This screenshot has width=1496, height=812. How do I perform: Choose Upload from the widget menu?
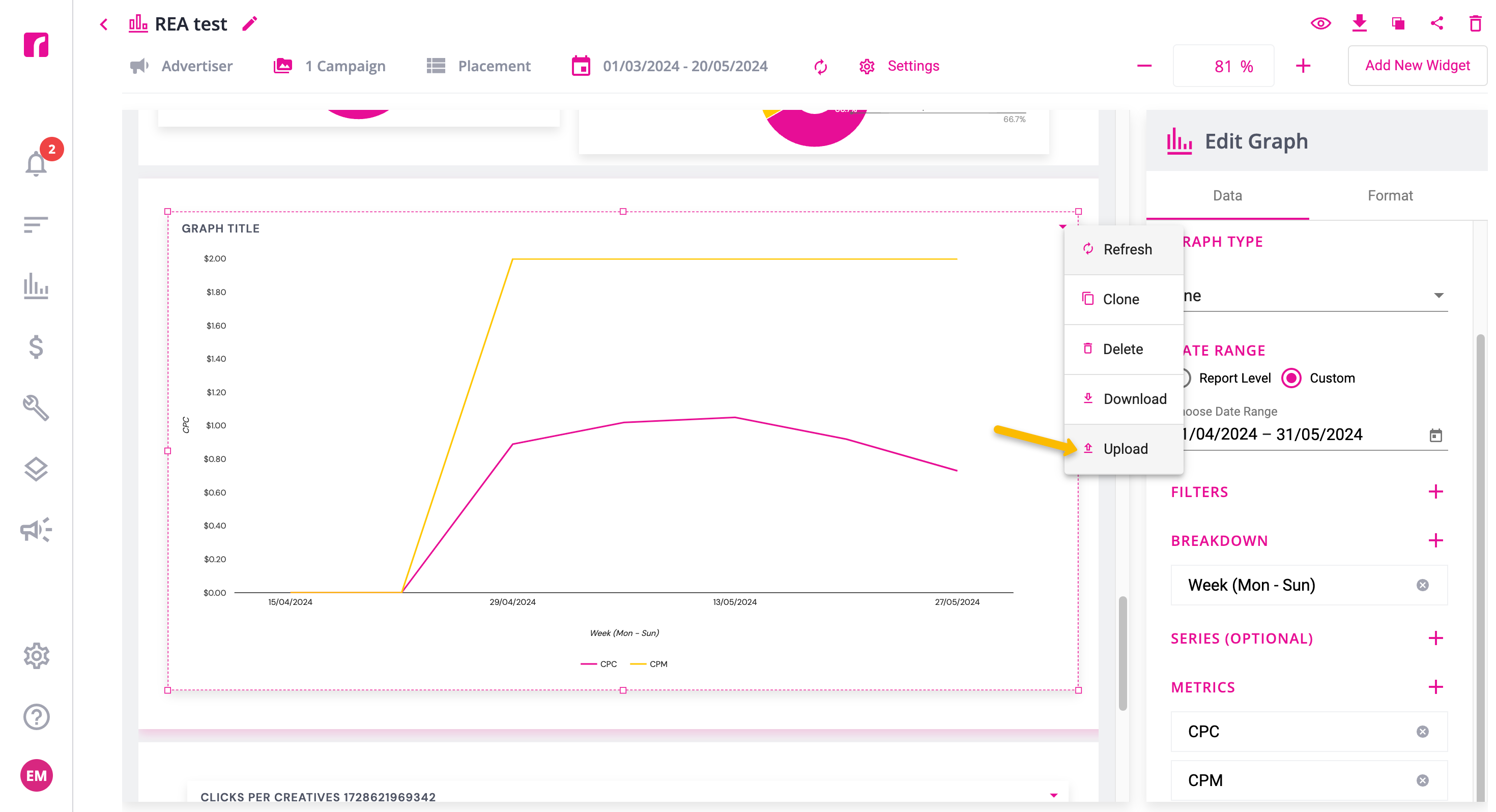1123,449
